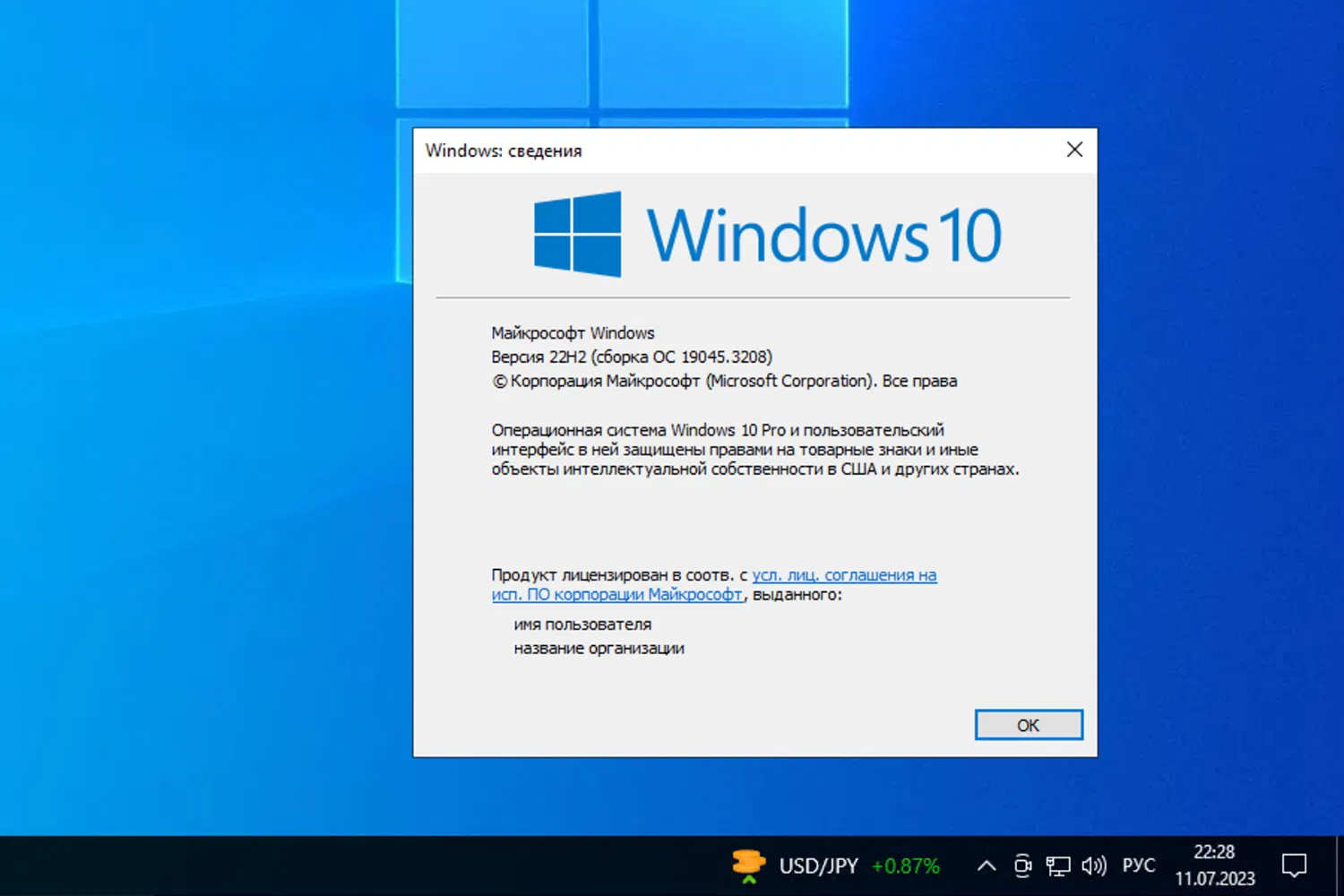Click the РУС language indicator

click(x=1138, y=866)
